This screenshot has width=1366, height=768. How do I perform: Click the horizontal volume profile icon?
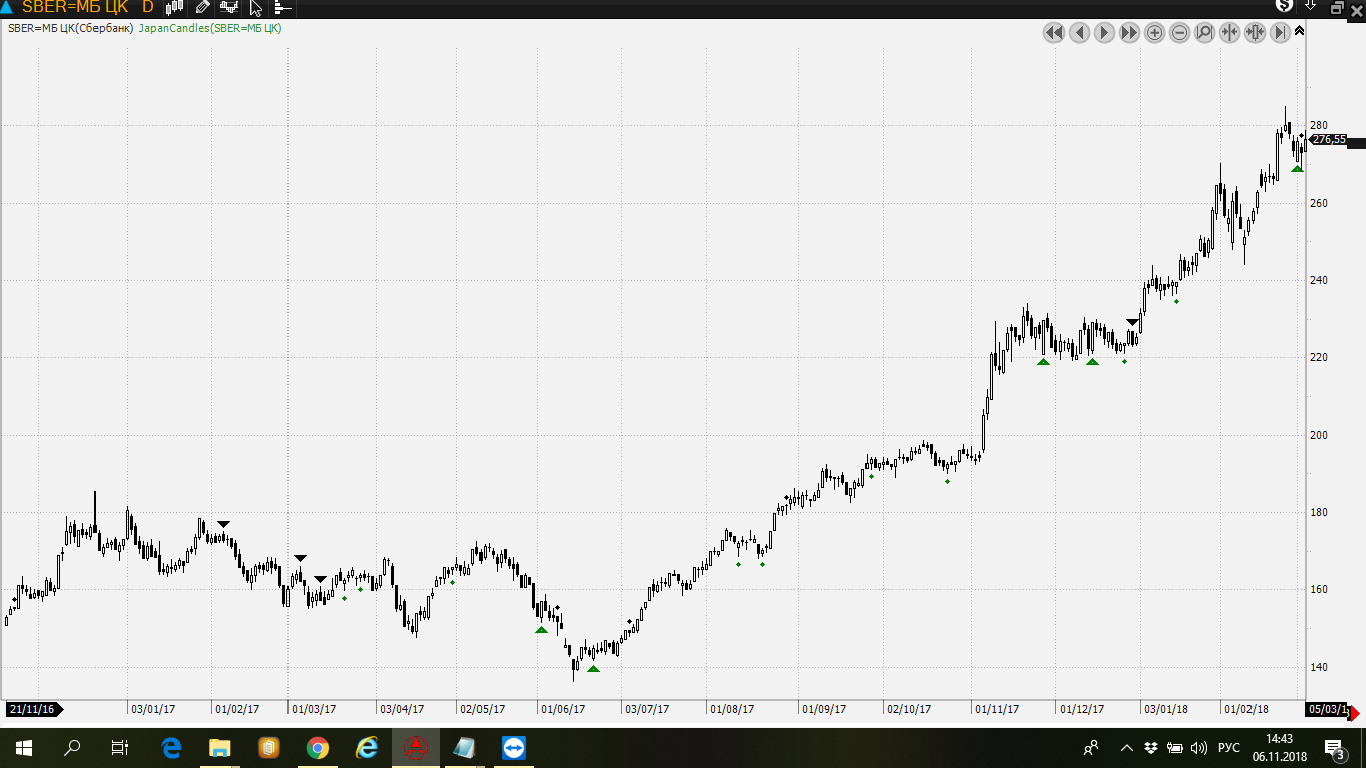pos(283,8)
